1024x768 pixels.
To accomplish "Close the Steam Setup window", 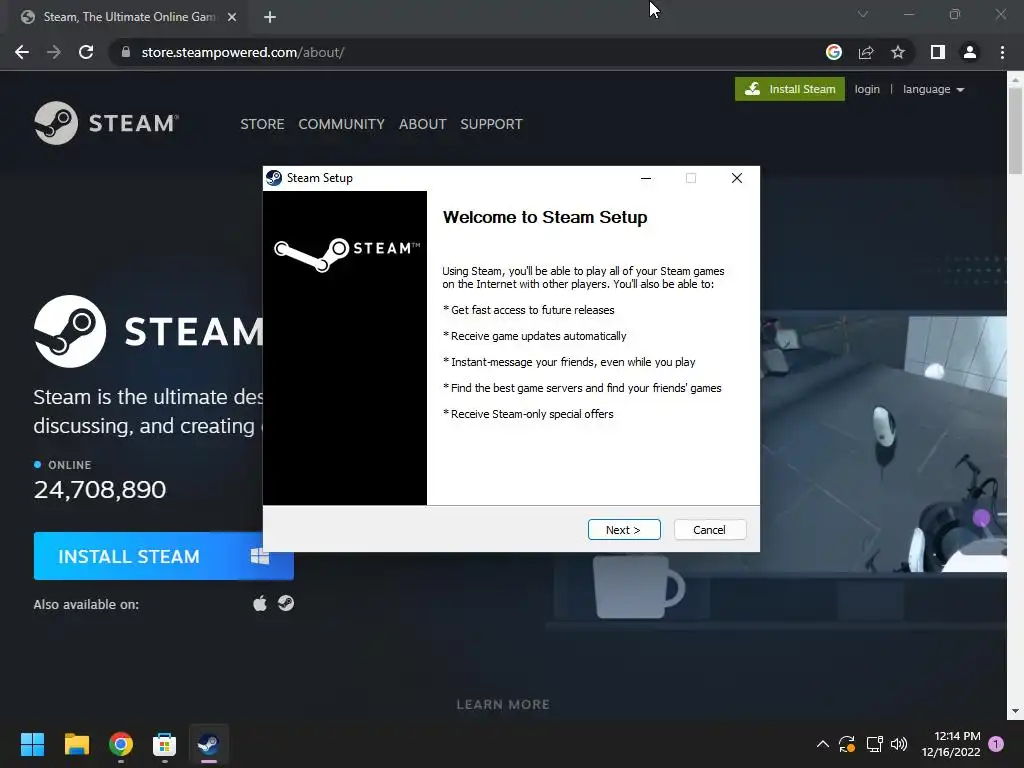I will (737, 178).
